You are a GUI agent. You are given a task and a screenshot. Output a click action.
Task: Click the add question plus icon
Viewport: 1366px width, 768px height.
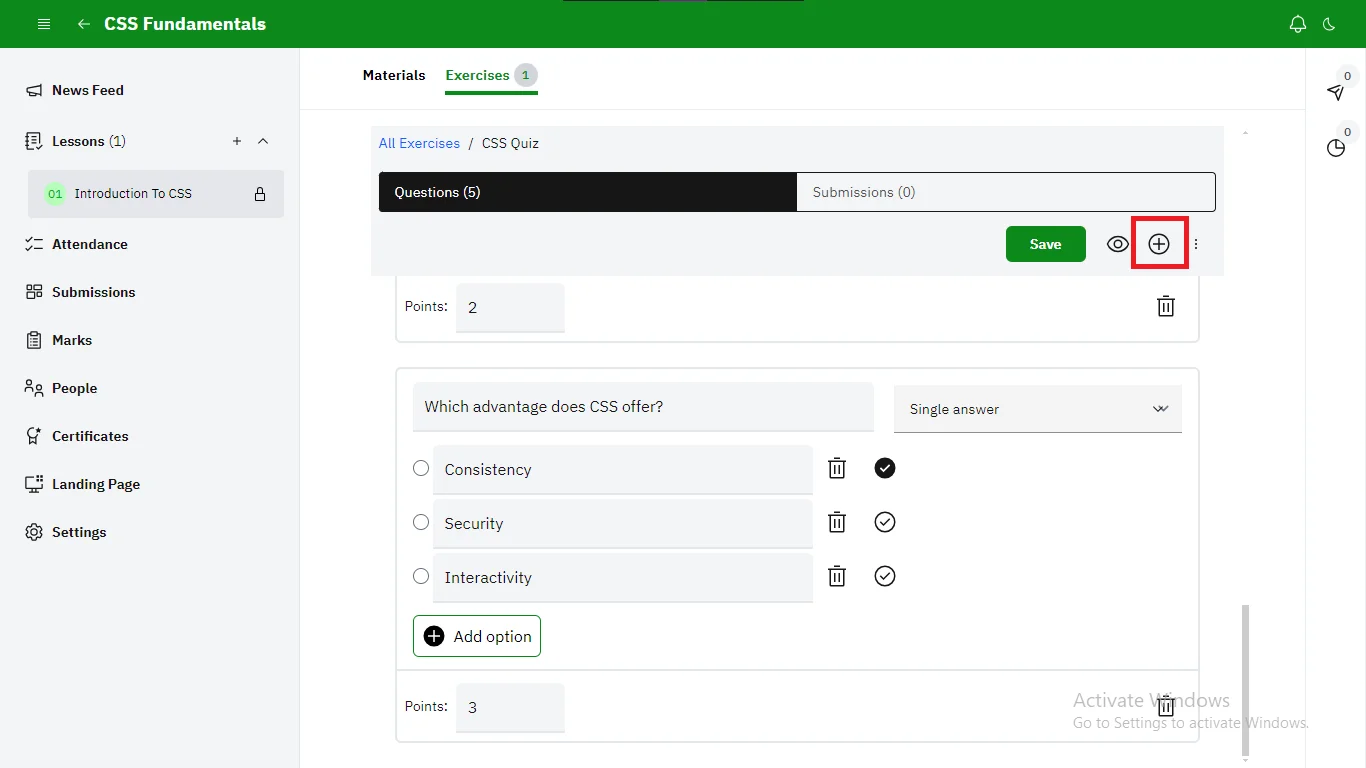tap(1158, 244)
